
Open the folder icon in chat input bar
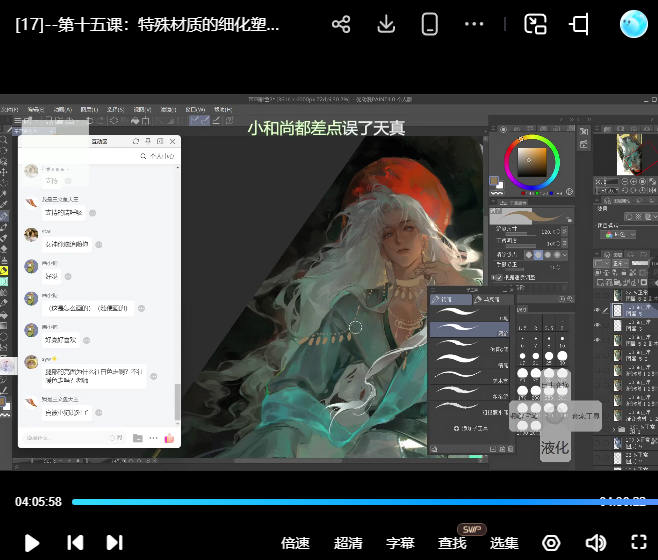point(138,438)
